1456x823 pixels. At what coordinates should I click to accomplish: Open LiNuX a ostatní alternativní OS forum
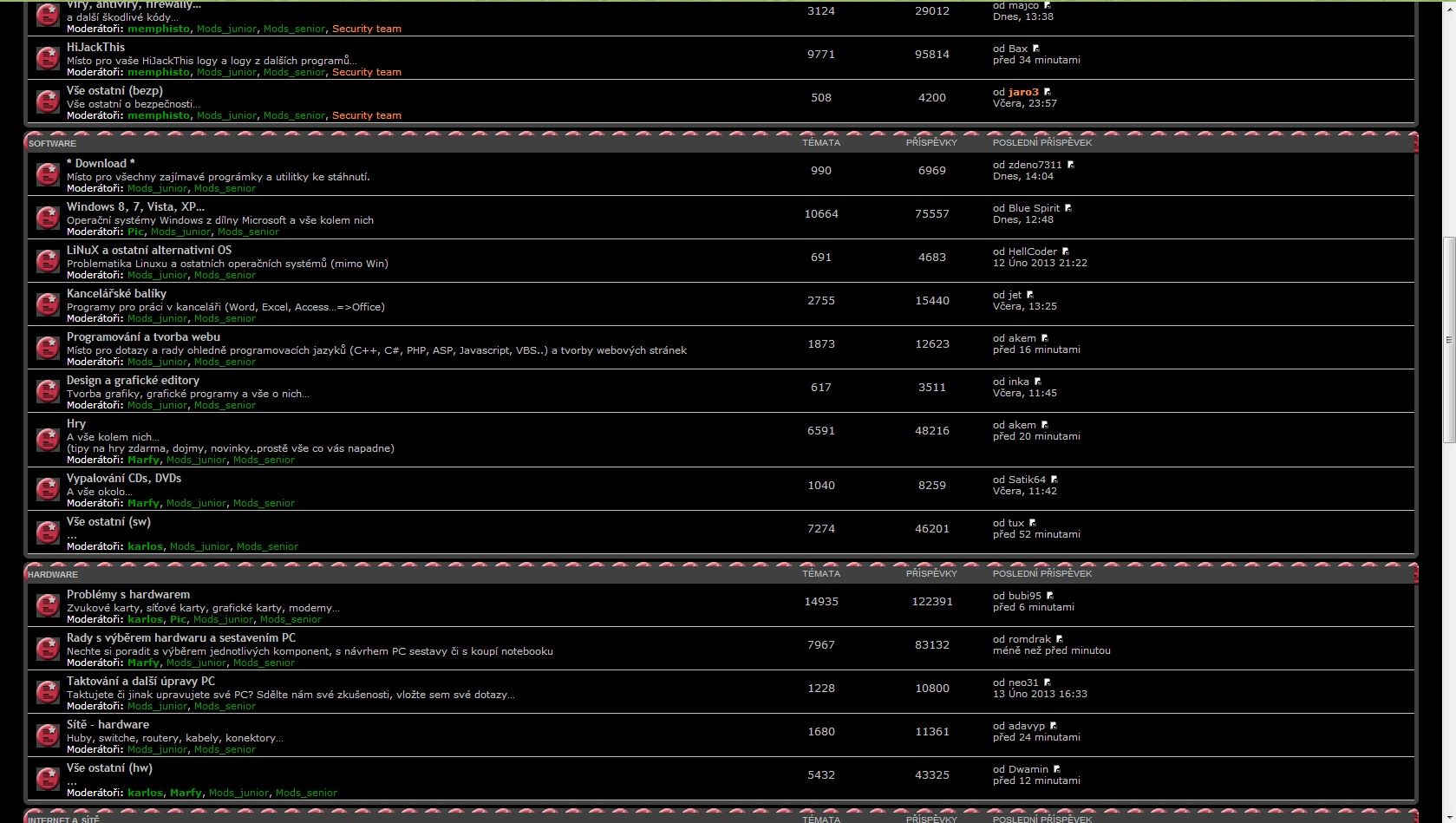click(149, 250)
